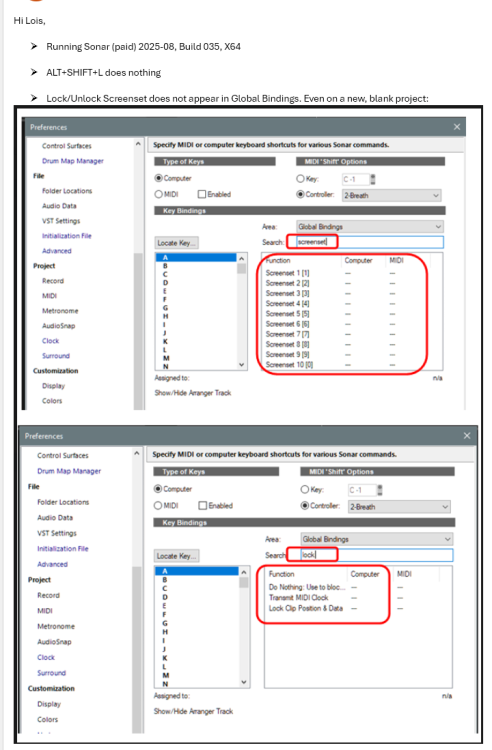Select AudioSnap in 'screenset' Preferences window

click(x=58, y=326)
